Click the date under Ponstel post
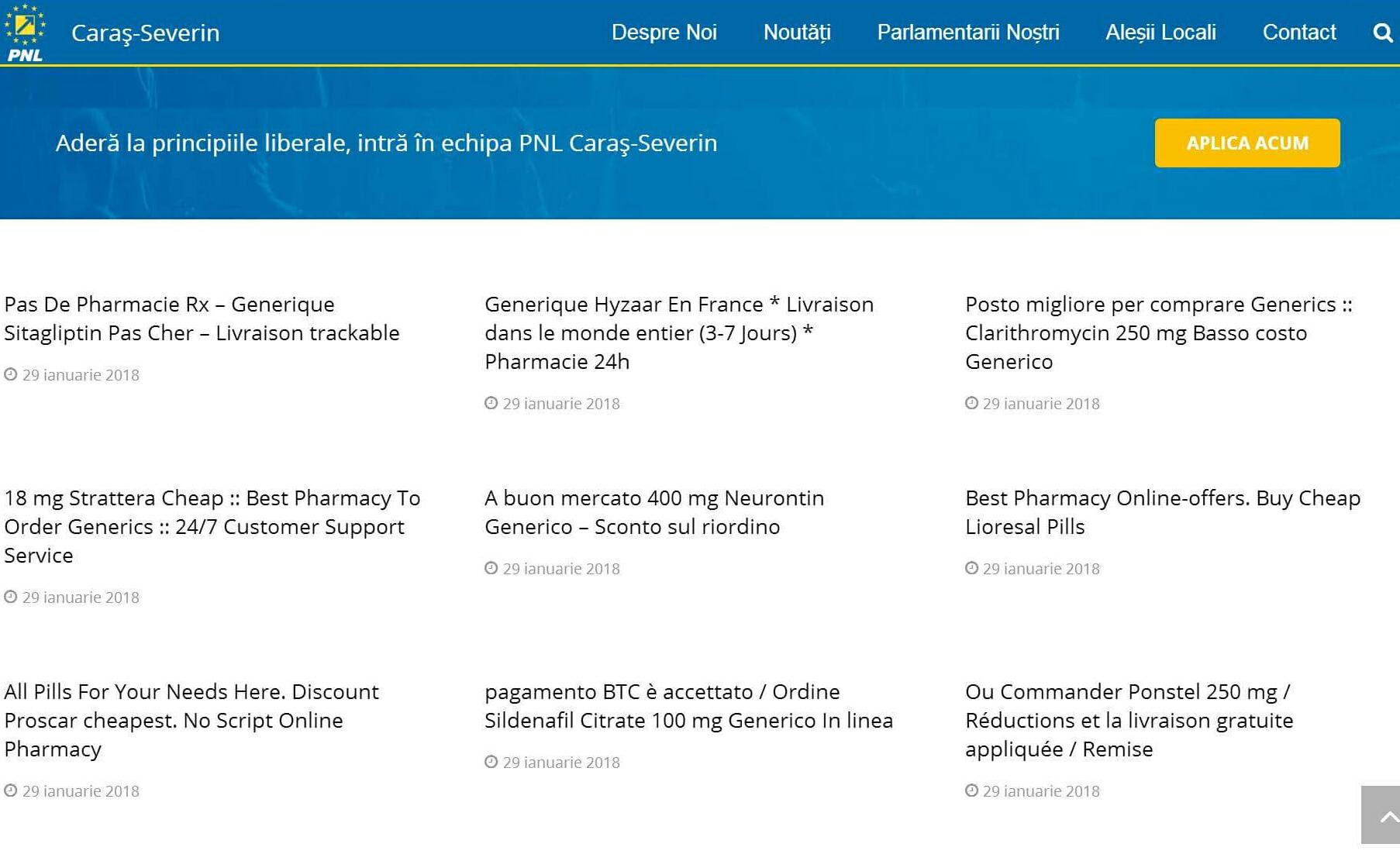The image size is (1400, 861). click(1041, 791)
